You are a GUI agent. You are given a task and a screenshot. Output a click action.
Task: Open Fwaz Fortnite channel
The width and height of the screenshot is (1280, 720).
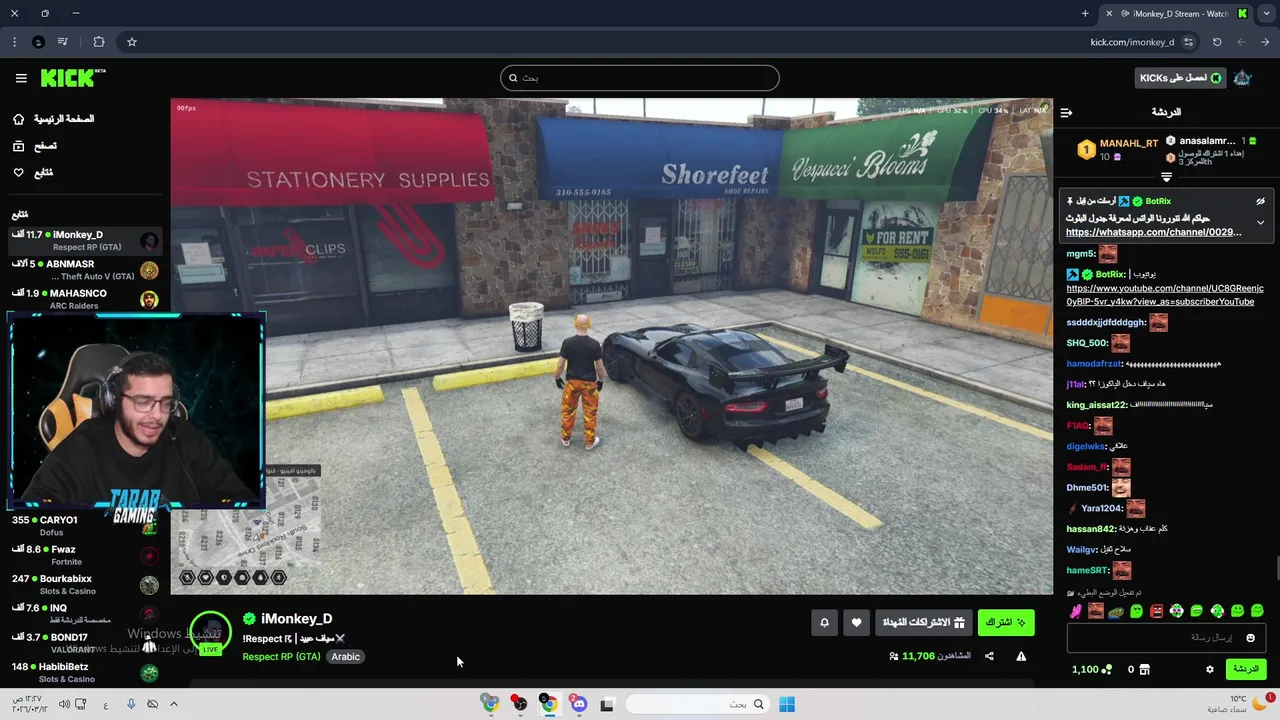point(85,555)
